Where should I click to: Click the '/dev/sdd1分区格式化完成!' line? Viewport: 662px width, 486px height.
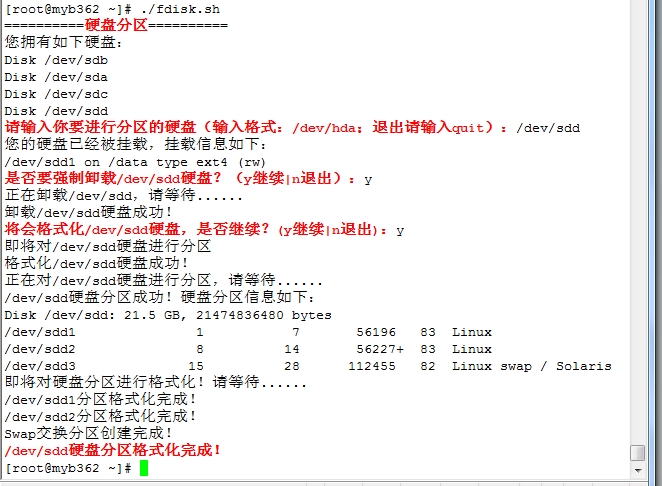pyautogui.click(x=100, y=399)
